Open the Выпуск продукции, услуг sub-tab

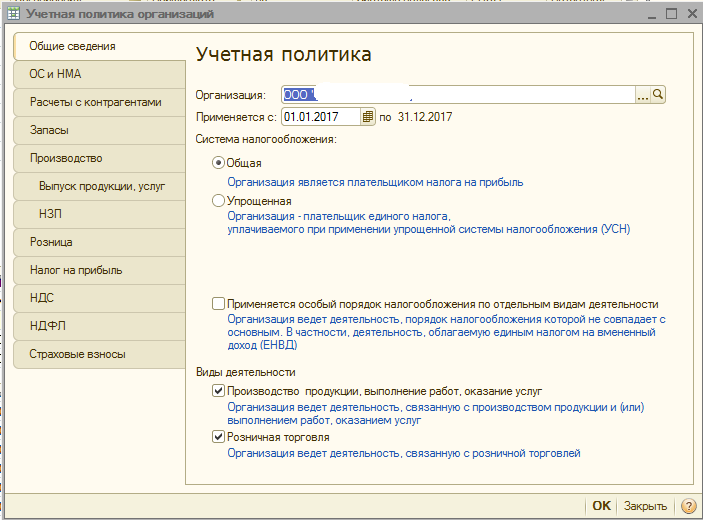pos(102,186)
